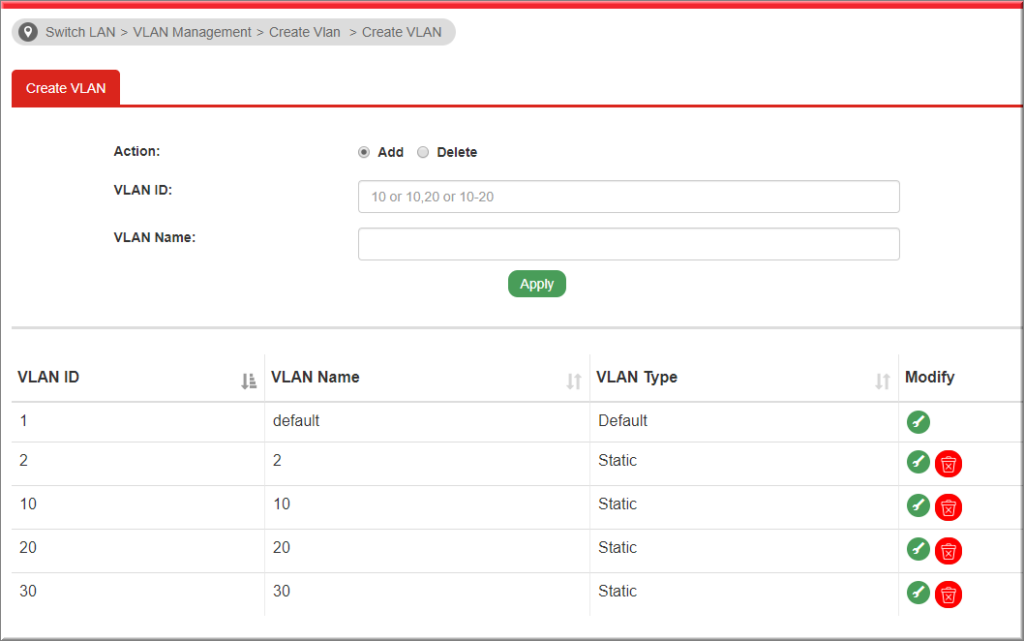Click into the VLAN Name text box
Screen dimensions: 1024x641
[x=628, y=244]
